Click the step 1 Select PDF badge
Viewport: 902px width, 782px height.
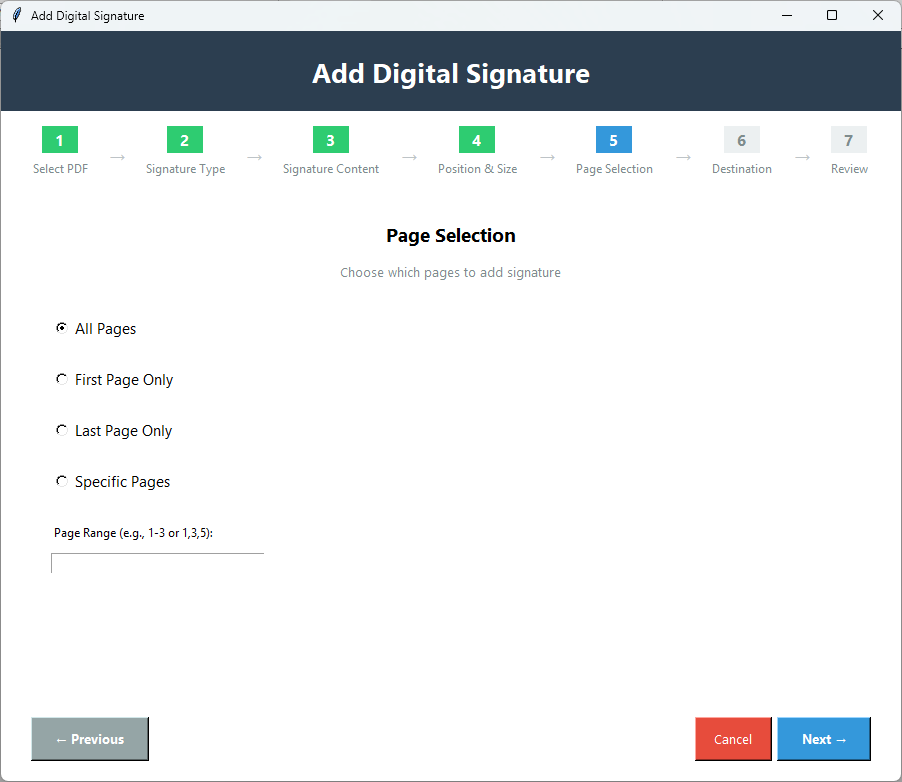[58, 140]
